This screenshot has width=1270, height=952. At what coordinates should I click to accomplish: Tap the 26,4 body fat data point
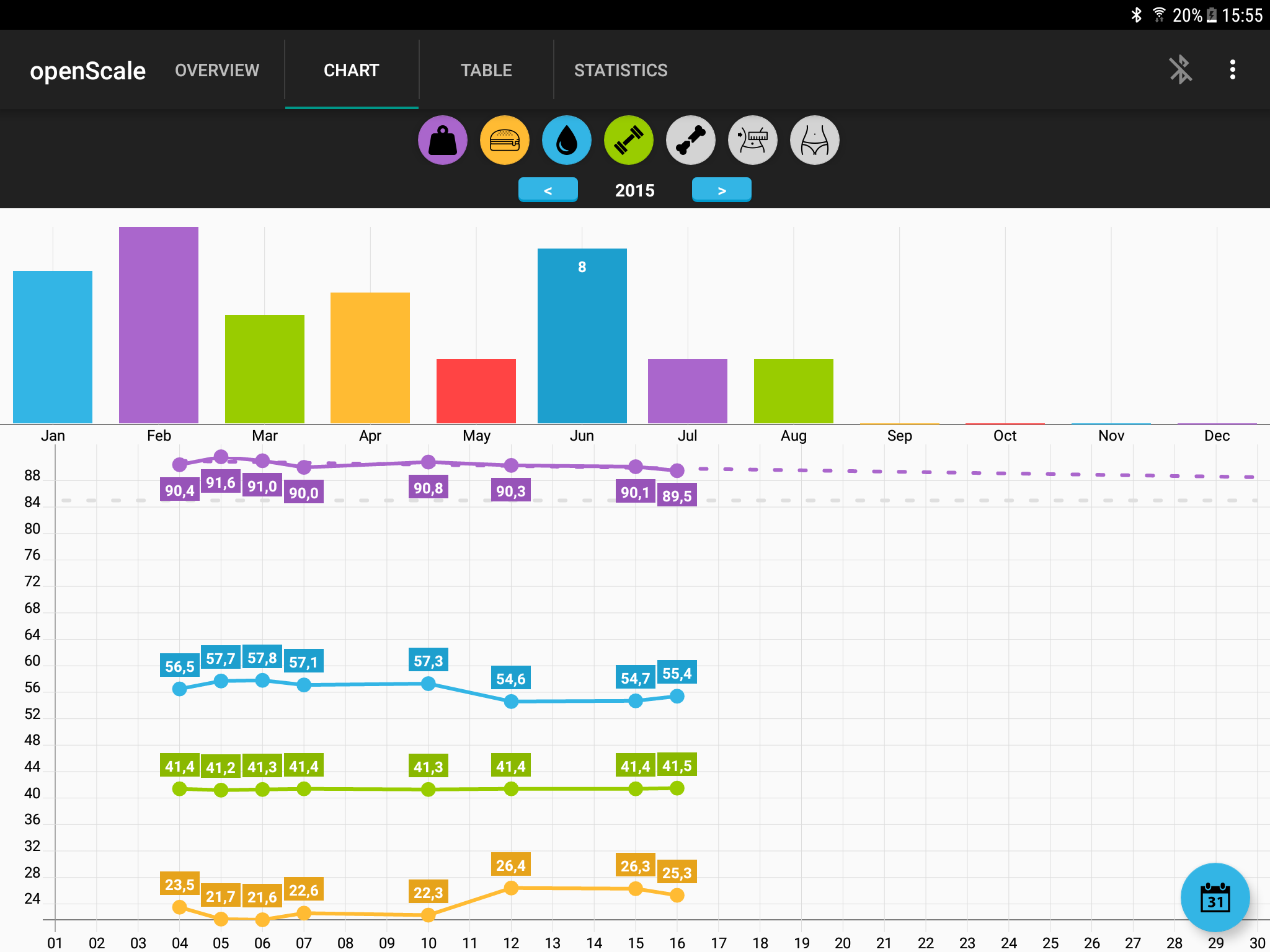(x=511, y=888)
